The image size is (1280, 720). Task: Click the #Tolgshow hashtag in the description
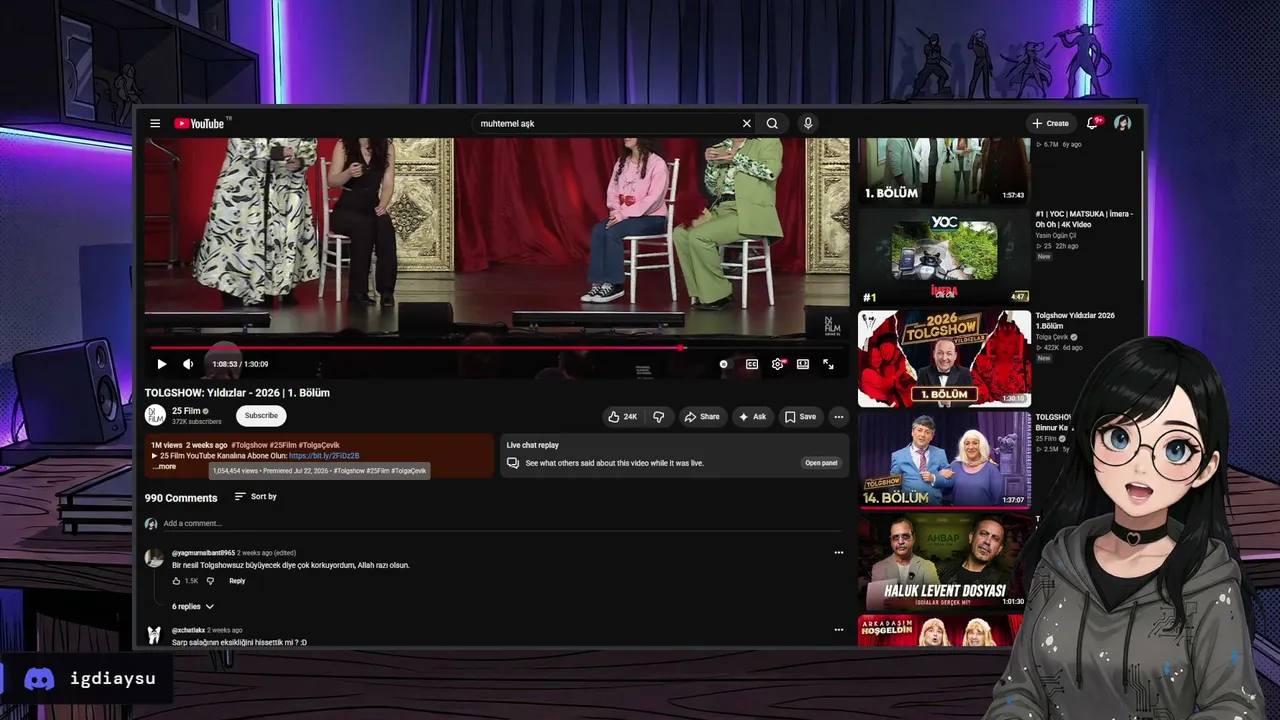click(249, 445)
